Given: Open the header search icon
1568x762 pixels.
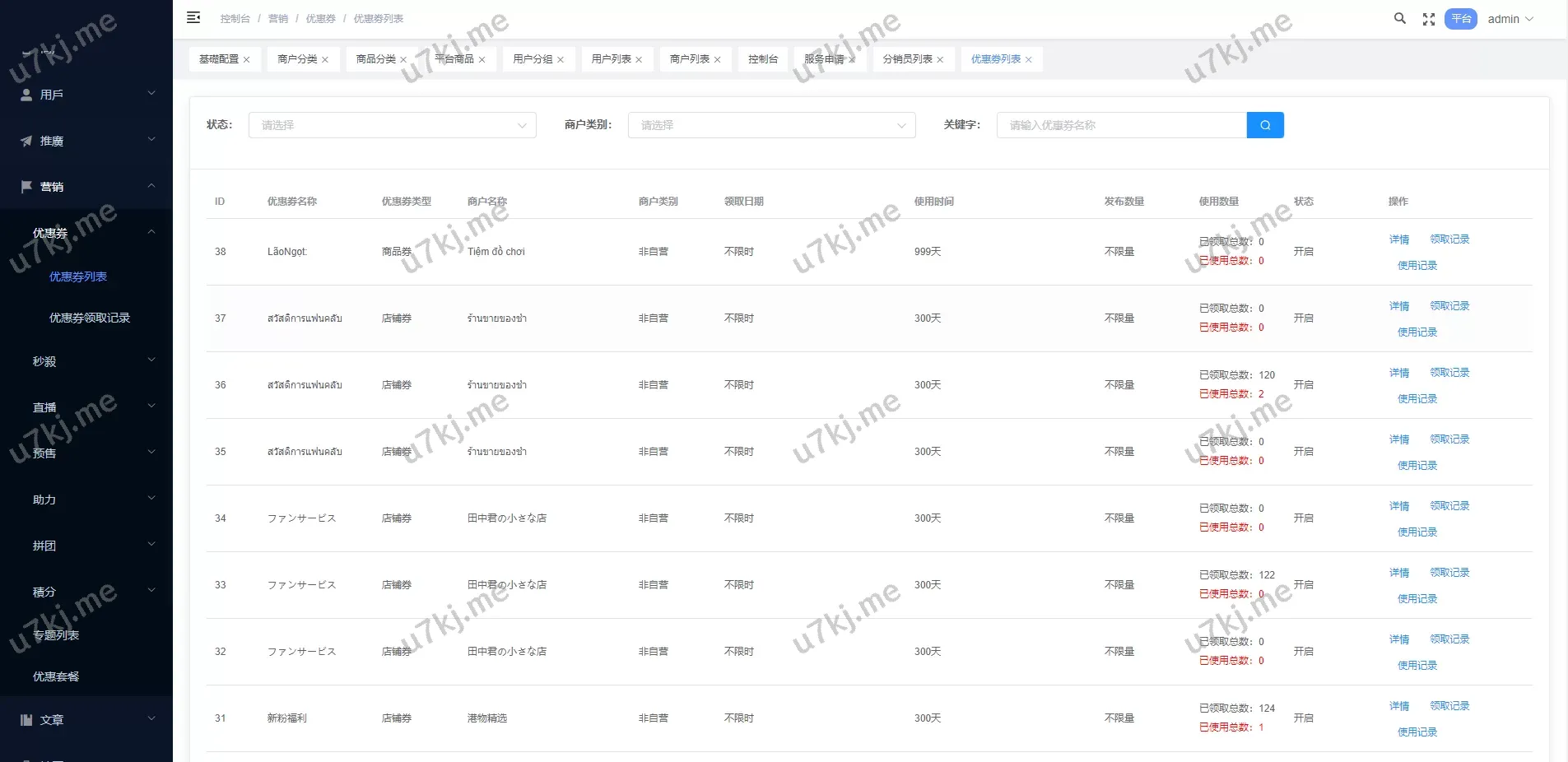Looking at the screenshot, I should (1399, 18).
